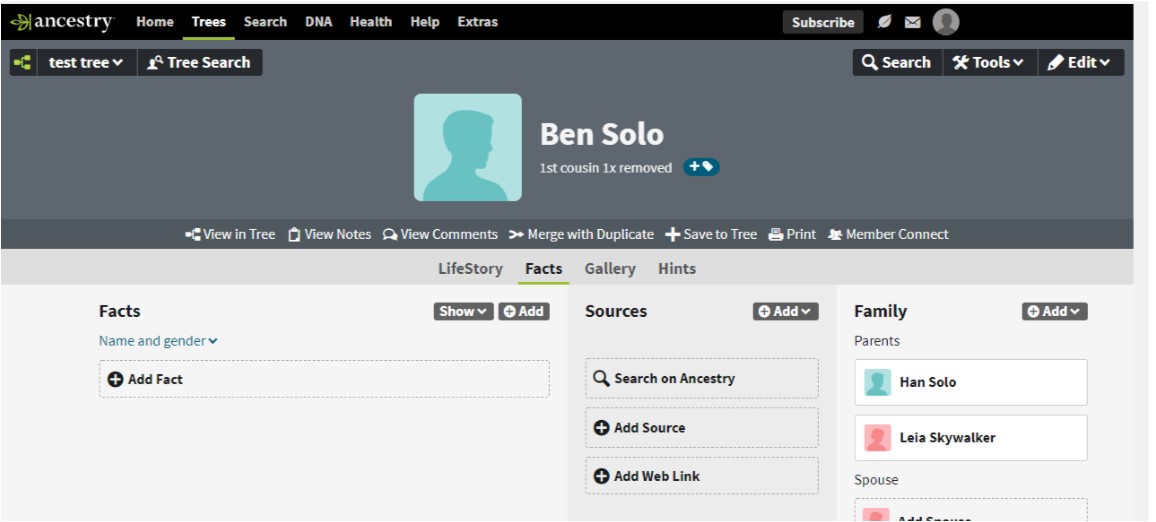Viewport: 1156px width, 522px height.
Task: Click the Ben Solo name heading
Action: (x=602, y=134)
